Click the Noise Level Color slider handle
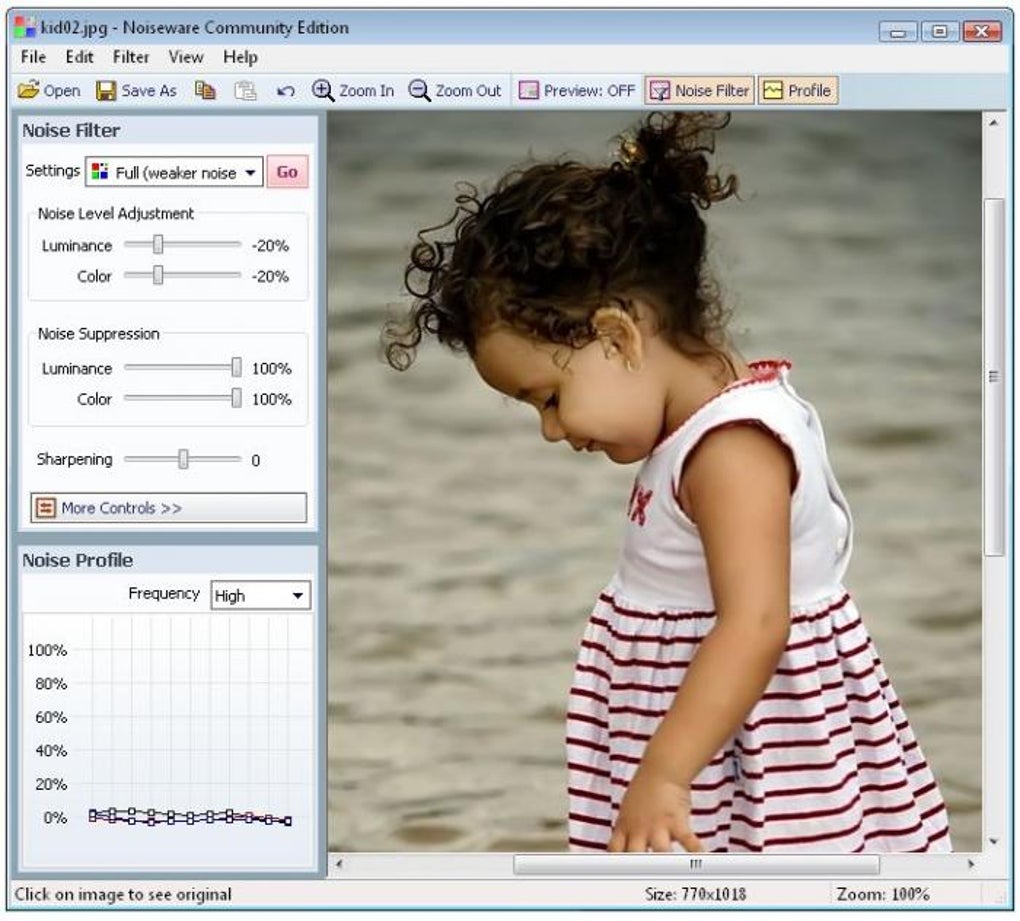This screenshot has height=921, width=1020. (x=158, y=275)
